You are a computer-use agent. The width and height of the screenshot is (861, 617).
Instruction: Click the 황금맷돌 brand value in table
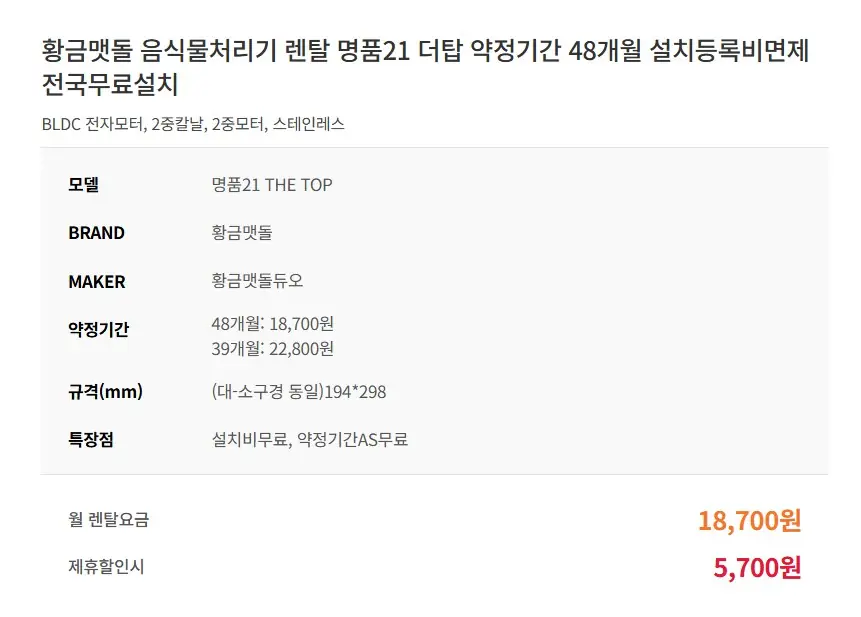[x=242, y=233]
